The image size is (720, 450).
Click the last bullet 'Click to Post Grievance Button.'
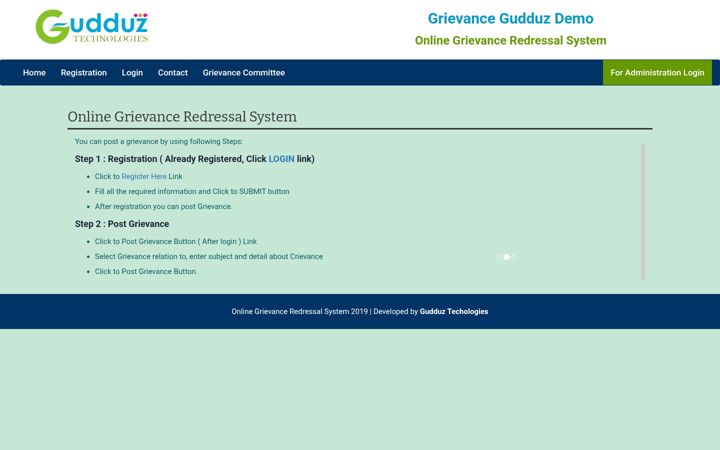pos(146,272)
